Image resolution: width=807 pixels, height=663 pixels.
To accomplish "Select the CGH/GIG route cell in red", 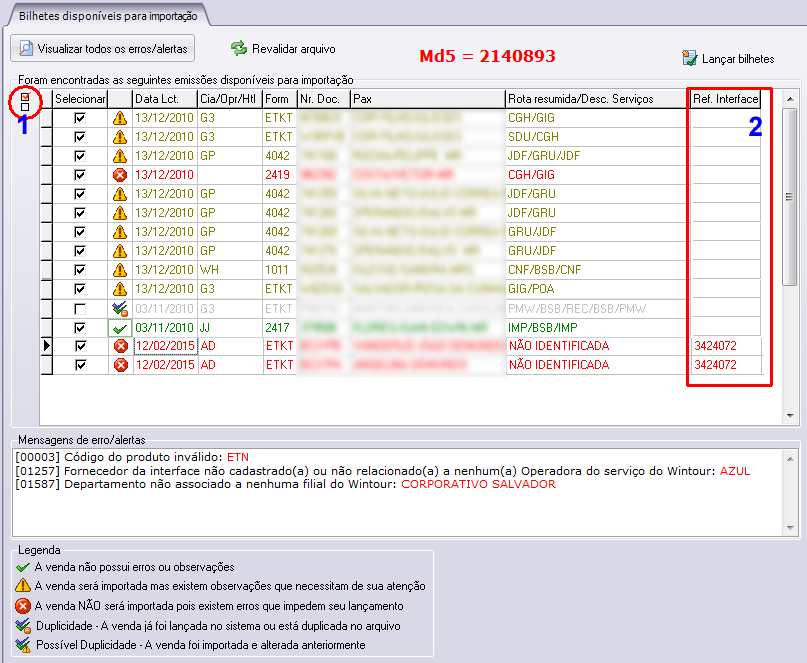I will click(598, 175).
